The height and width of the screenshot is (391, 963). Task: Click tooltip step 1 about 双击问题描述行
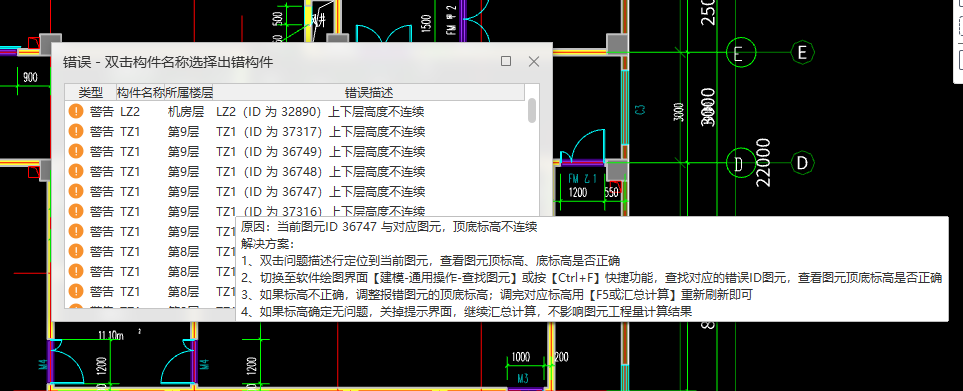pyautogui.click(x=431, y=260)
